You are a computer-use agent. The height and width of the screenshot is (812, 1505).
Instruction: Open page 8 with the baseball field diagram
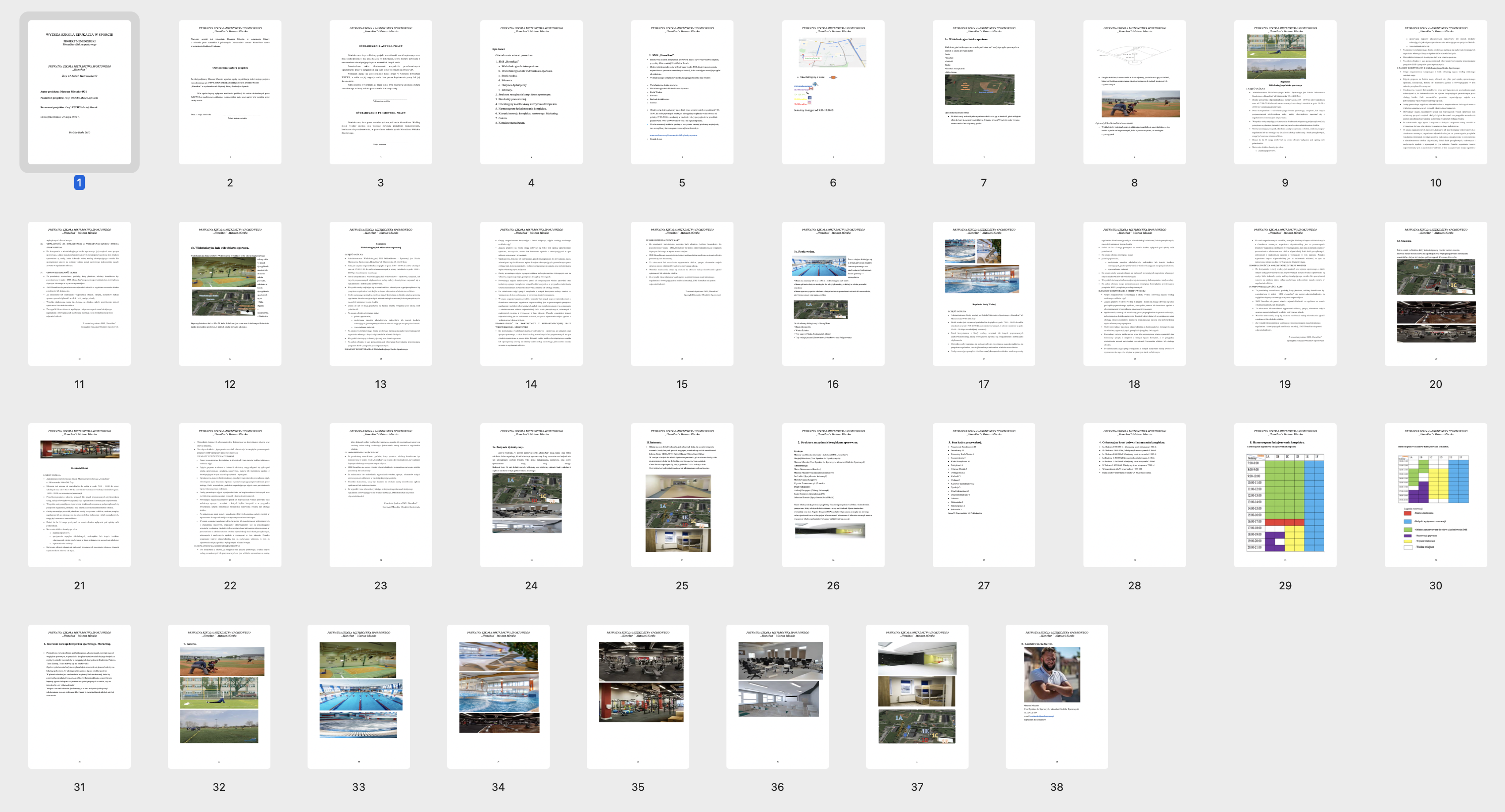[x=1134, y=92]
